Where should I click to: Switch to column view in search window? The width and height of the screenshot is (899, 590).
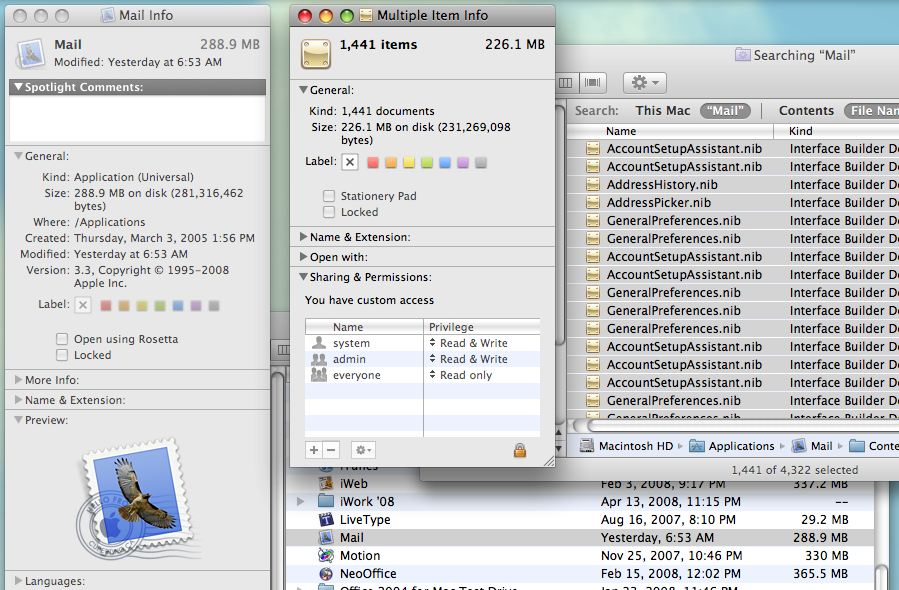pyautogui.click(x=566, y=83)
